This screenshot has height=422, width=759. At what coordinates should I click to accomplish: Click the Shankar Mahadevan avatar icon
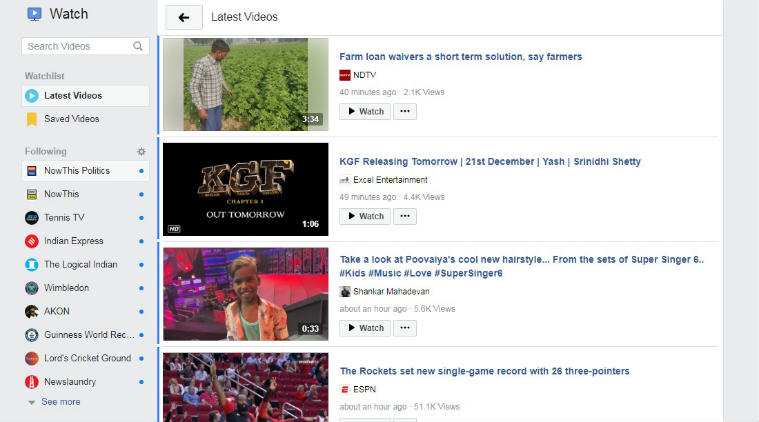point(345,291)
